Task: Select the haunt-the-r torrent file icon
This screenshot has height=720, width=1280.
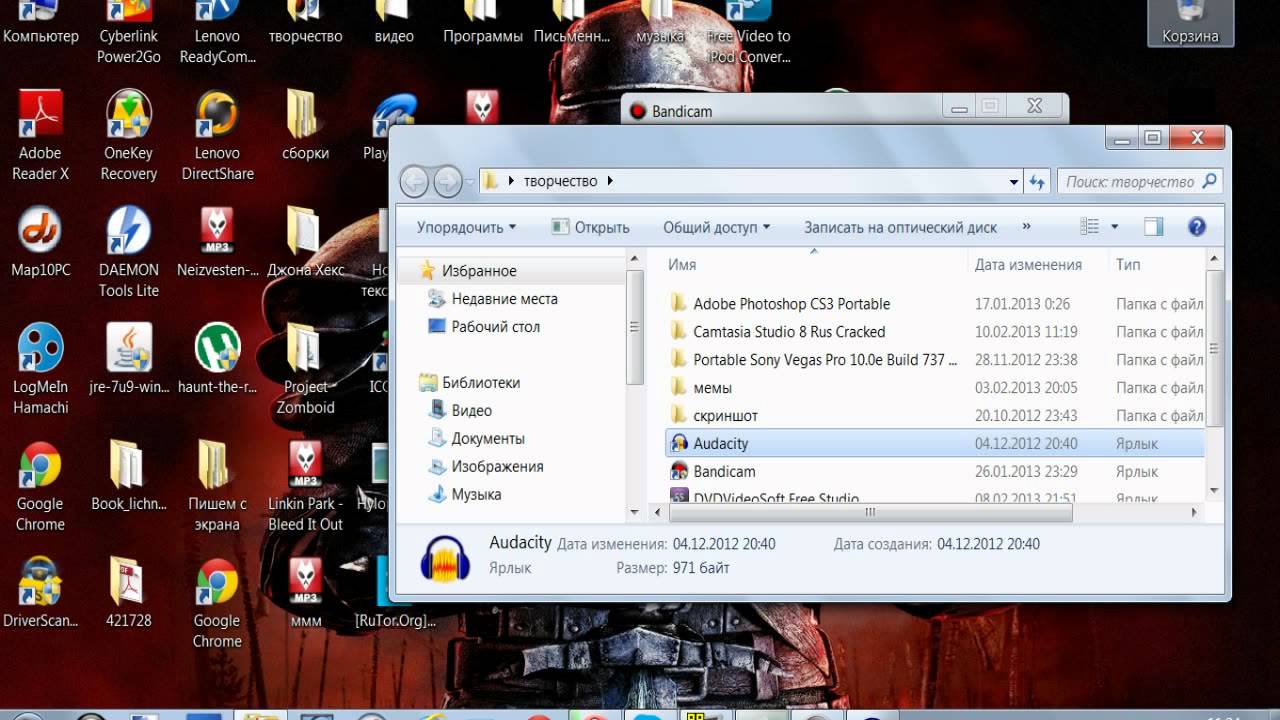Action: click(217, 359)
